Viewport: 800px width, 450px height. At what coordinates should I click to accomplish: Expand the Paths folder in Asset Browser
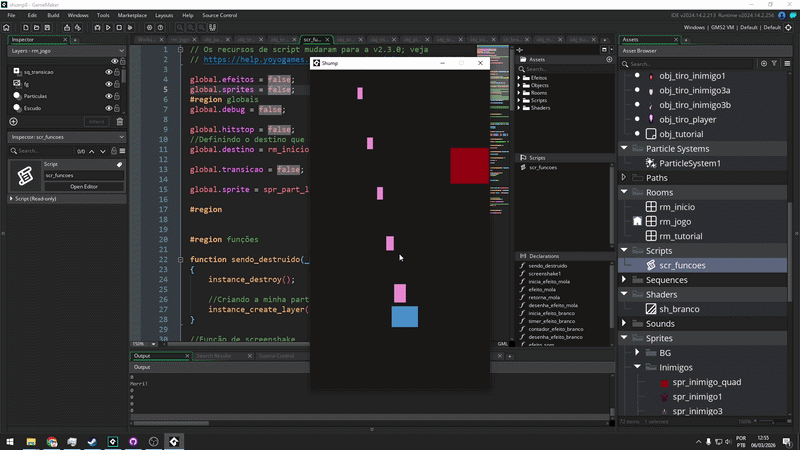pos(624,178)
